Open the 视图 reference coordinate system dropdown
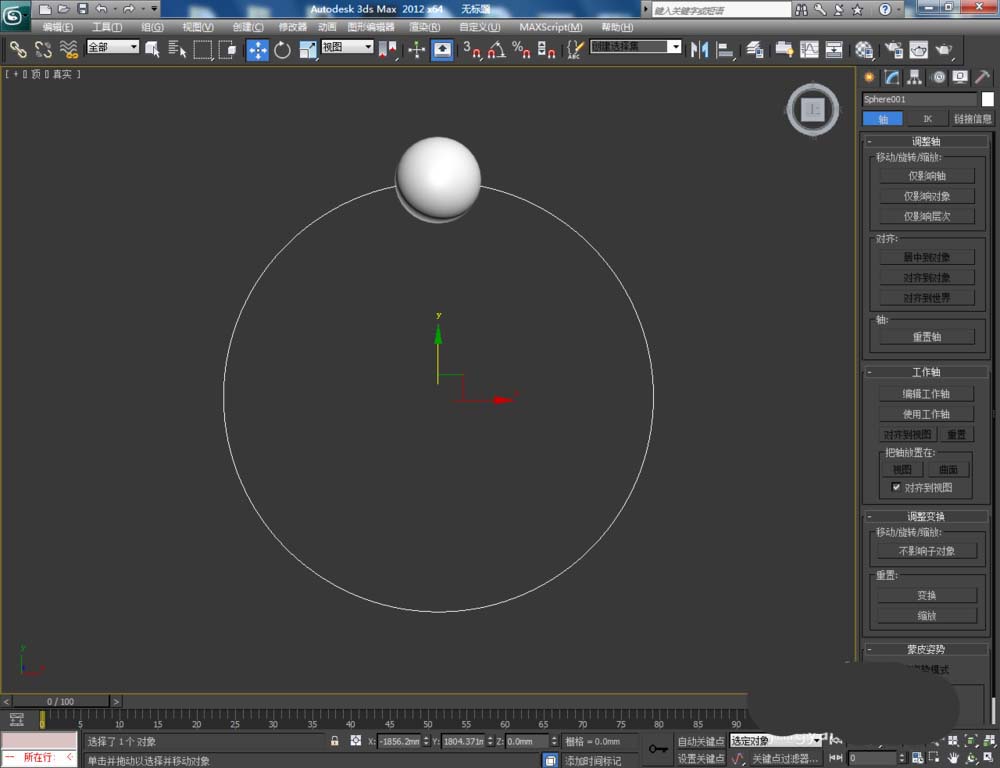Image resolution: width=1000 pixels, height=768 pixels. (x=347, y=47)
